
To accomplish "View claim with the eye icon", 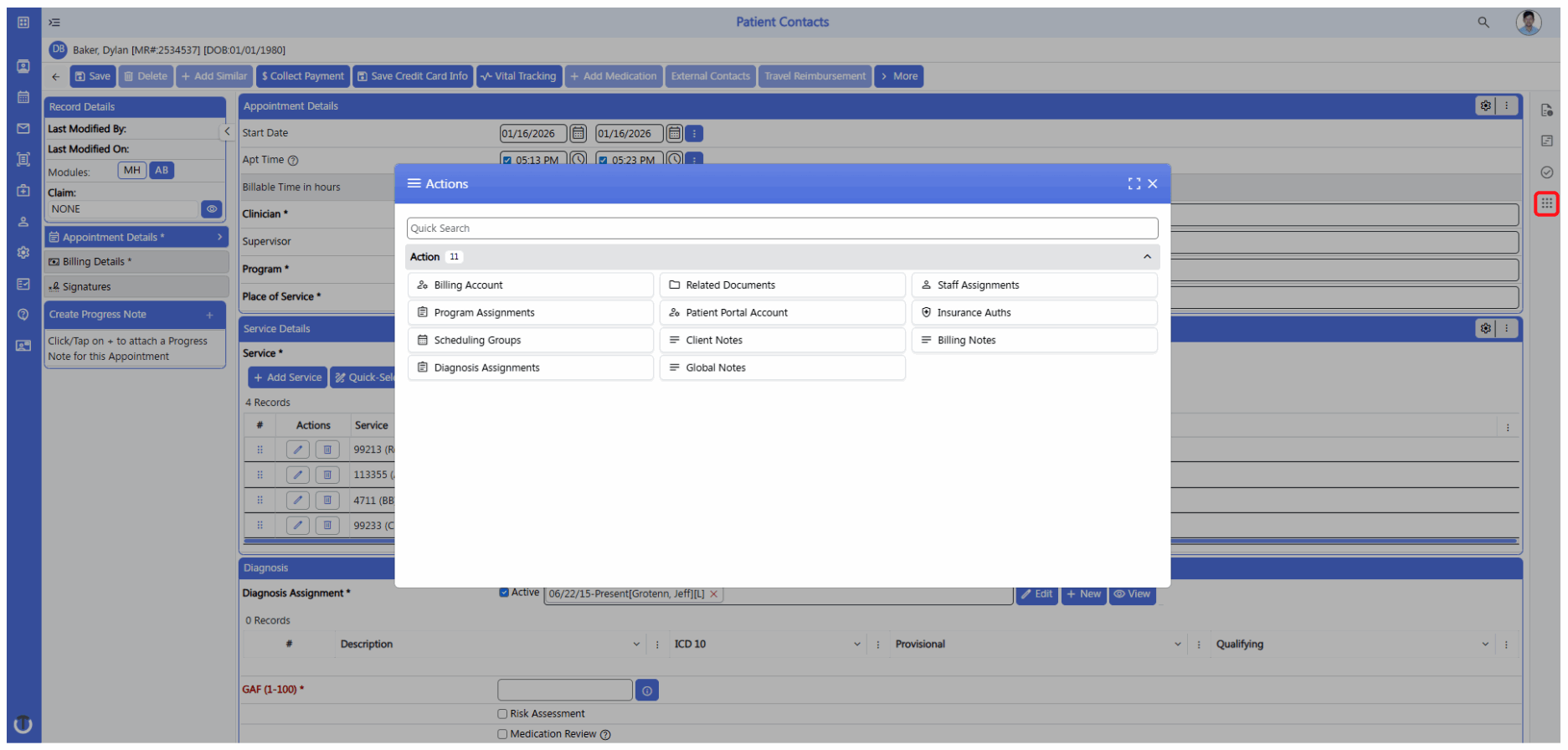I will [212, 209].
